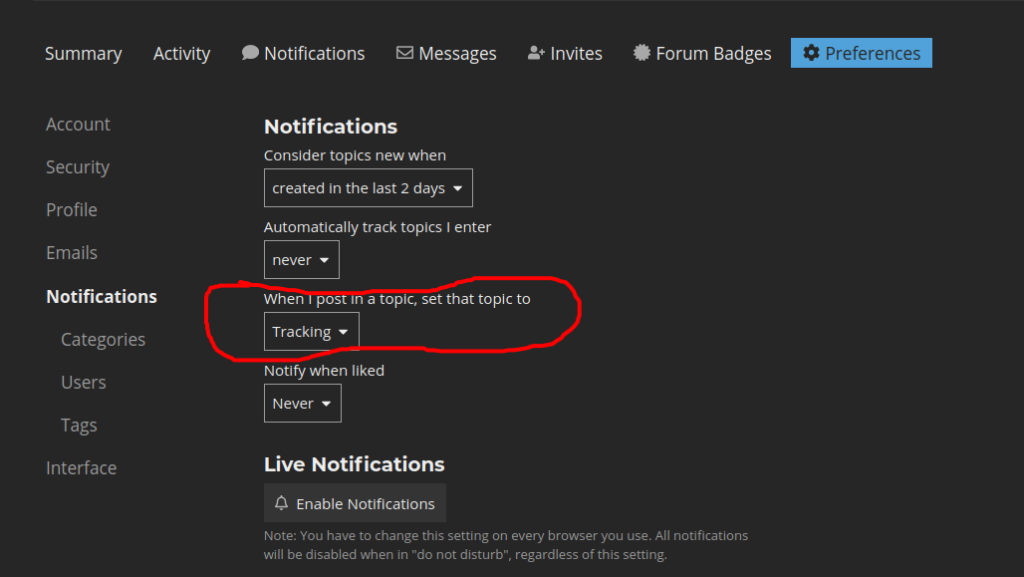This screenshot has width=1024, height=577.
Task: Open the 'created in the last 2 days' dropdown
Action: [368, 187]
